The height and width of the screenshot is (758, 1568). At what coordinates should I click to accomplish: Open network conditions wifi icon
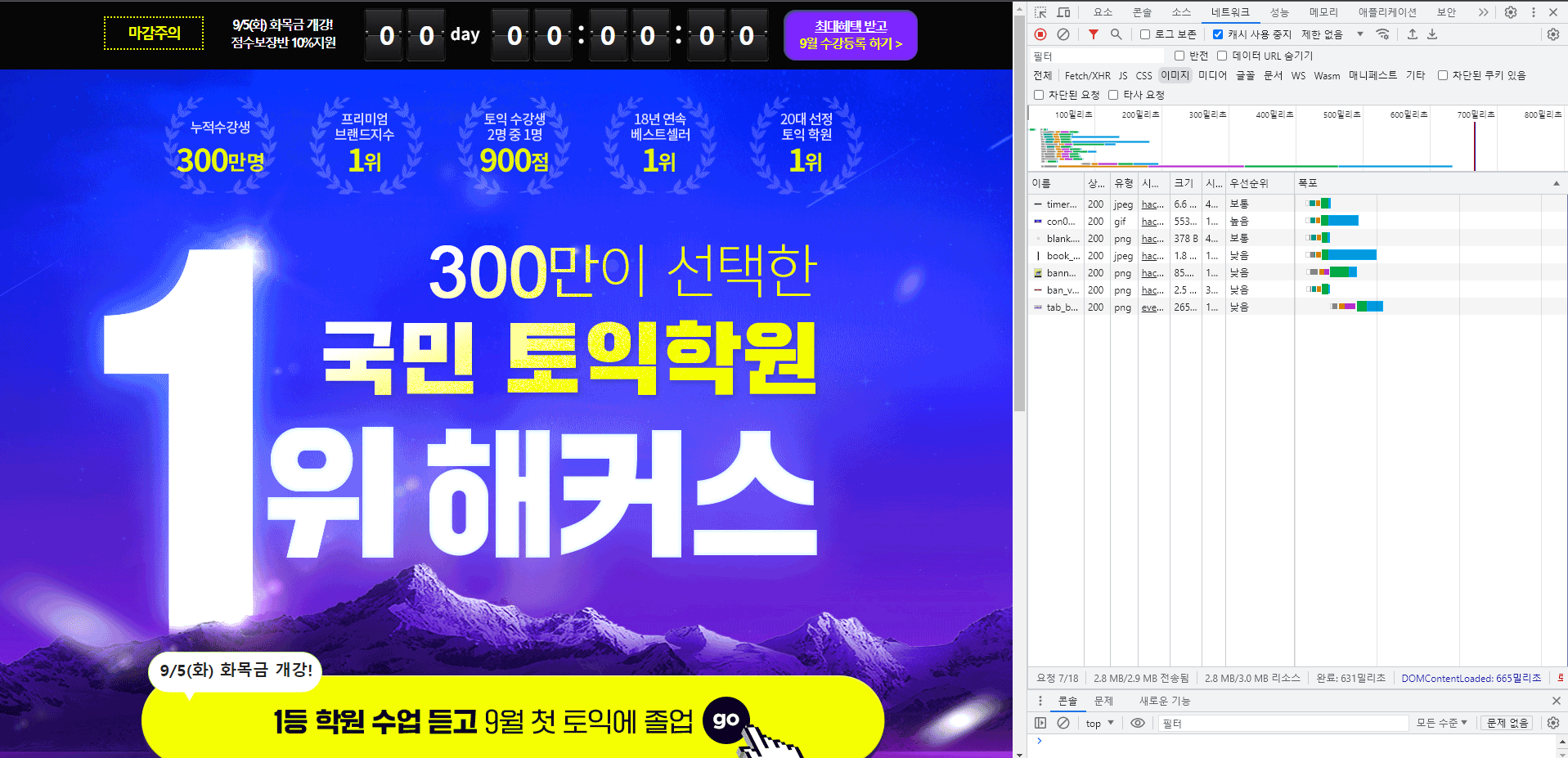[x=1382, y=34]
